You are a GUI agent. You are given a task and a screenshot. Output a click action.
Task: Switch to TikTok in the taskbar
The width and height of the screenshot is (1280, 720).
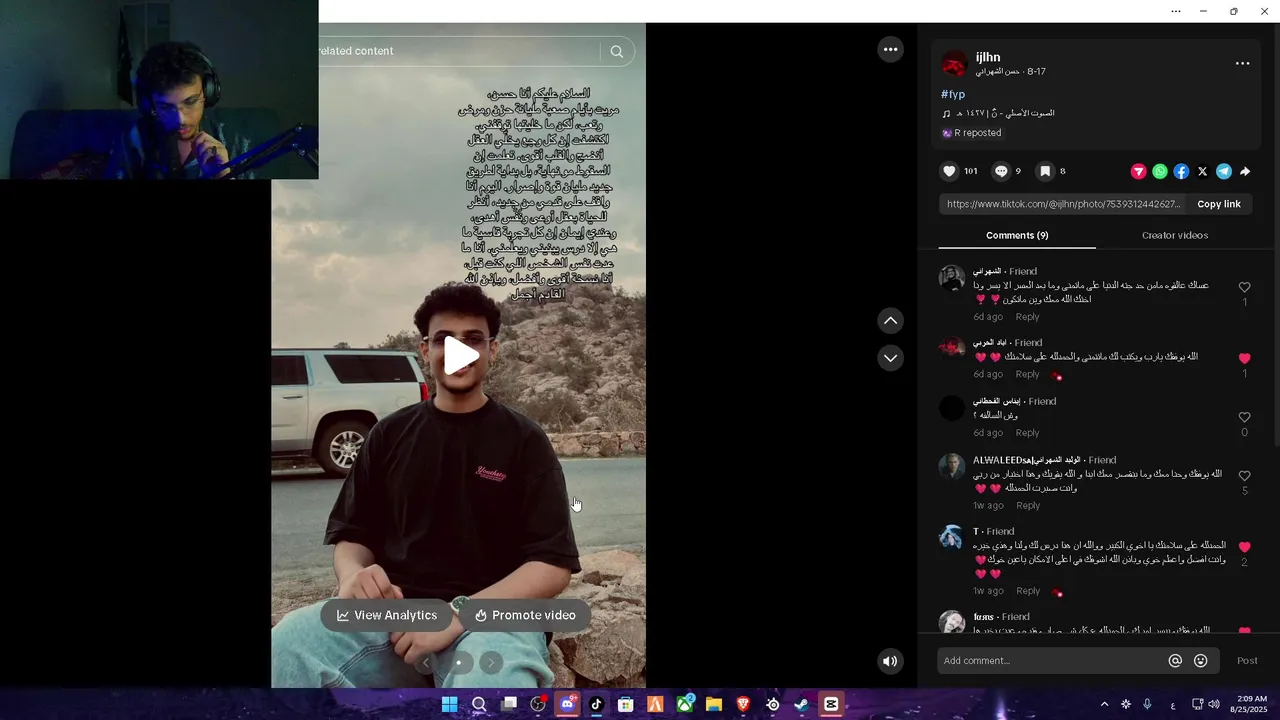597,704
